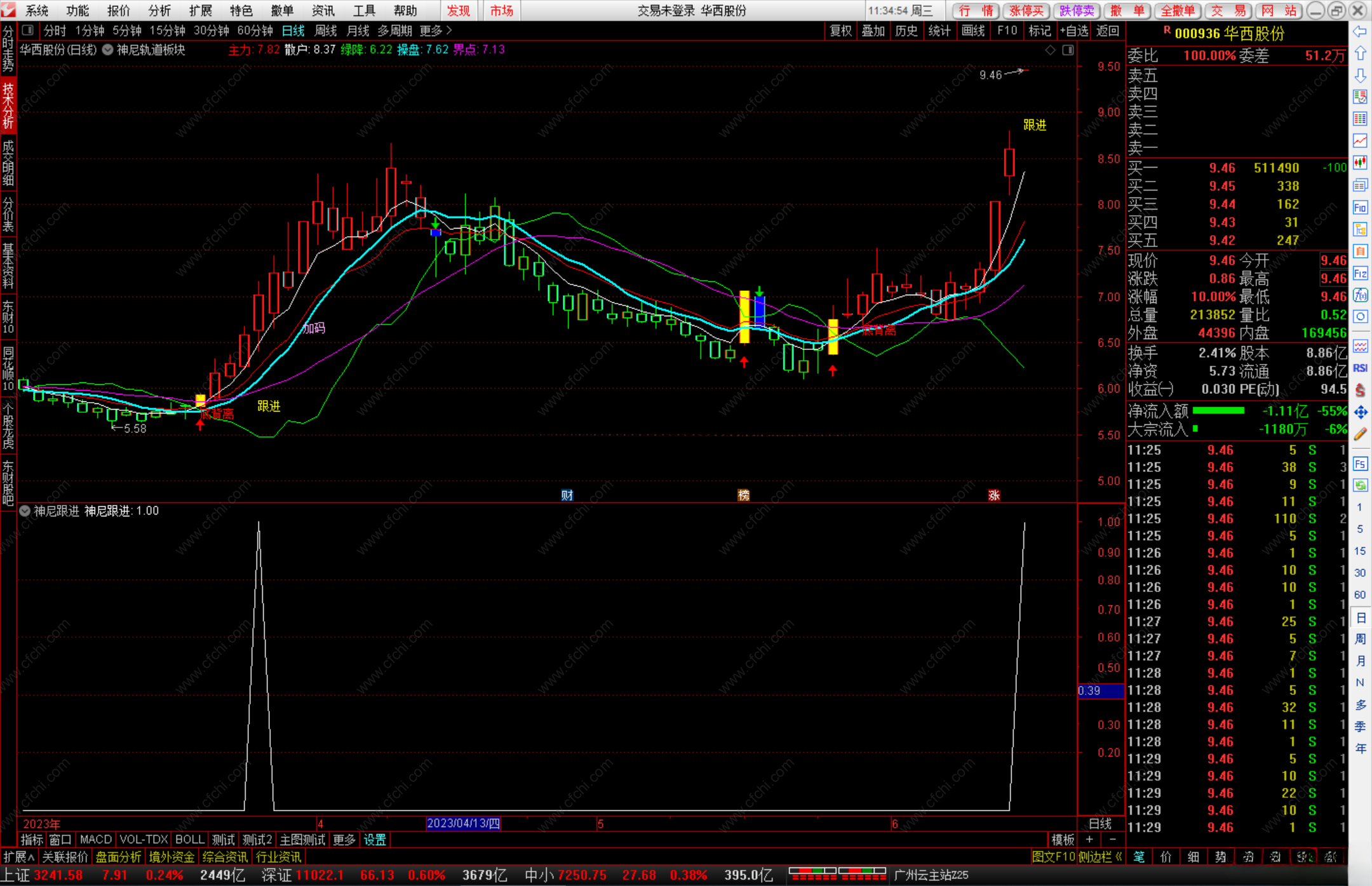The height and width of the screenshot is (886, 1372).
Task: Select the pencil drawing tool icon
Action: (1360, 434)
